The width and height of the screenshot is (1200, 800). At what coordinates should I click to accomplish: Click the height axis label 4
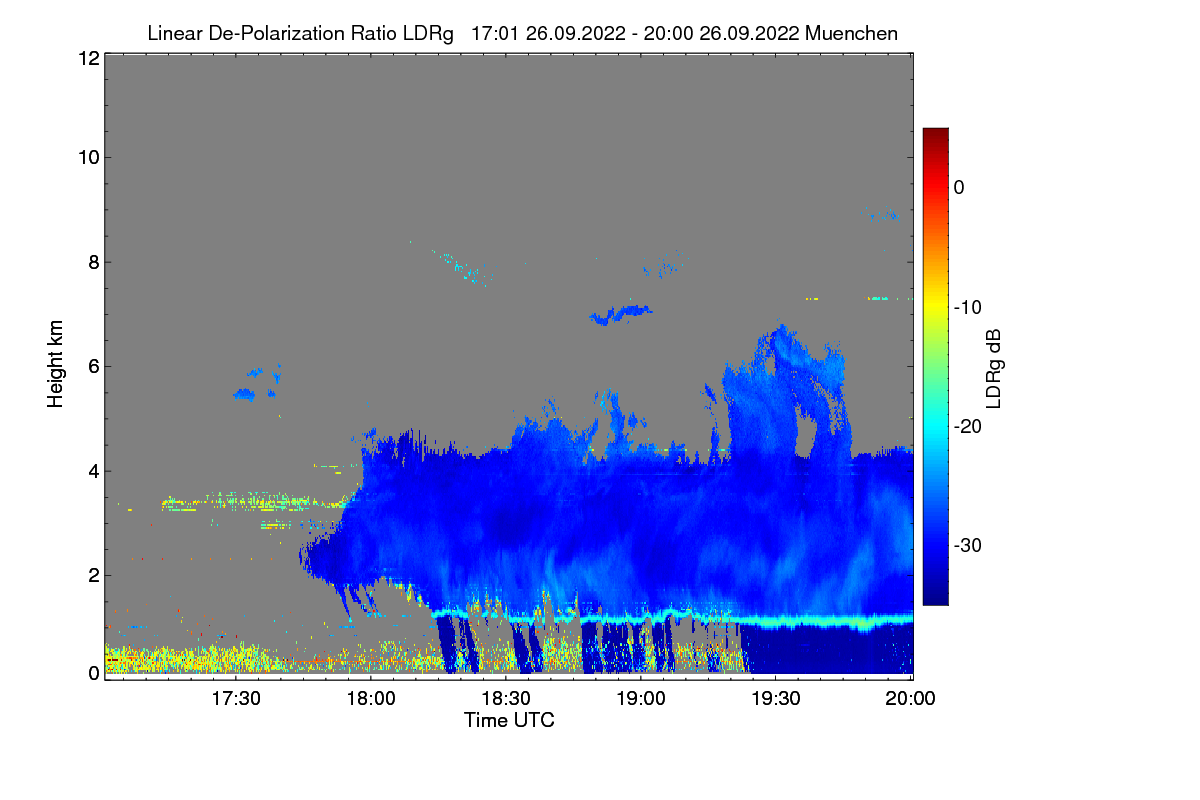tap(92, 471)
